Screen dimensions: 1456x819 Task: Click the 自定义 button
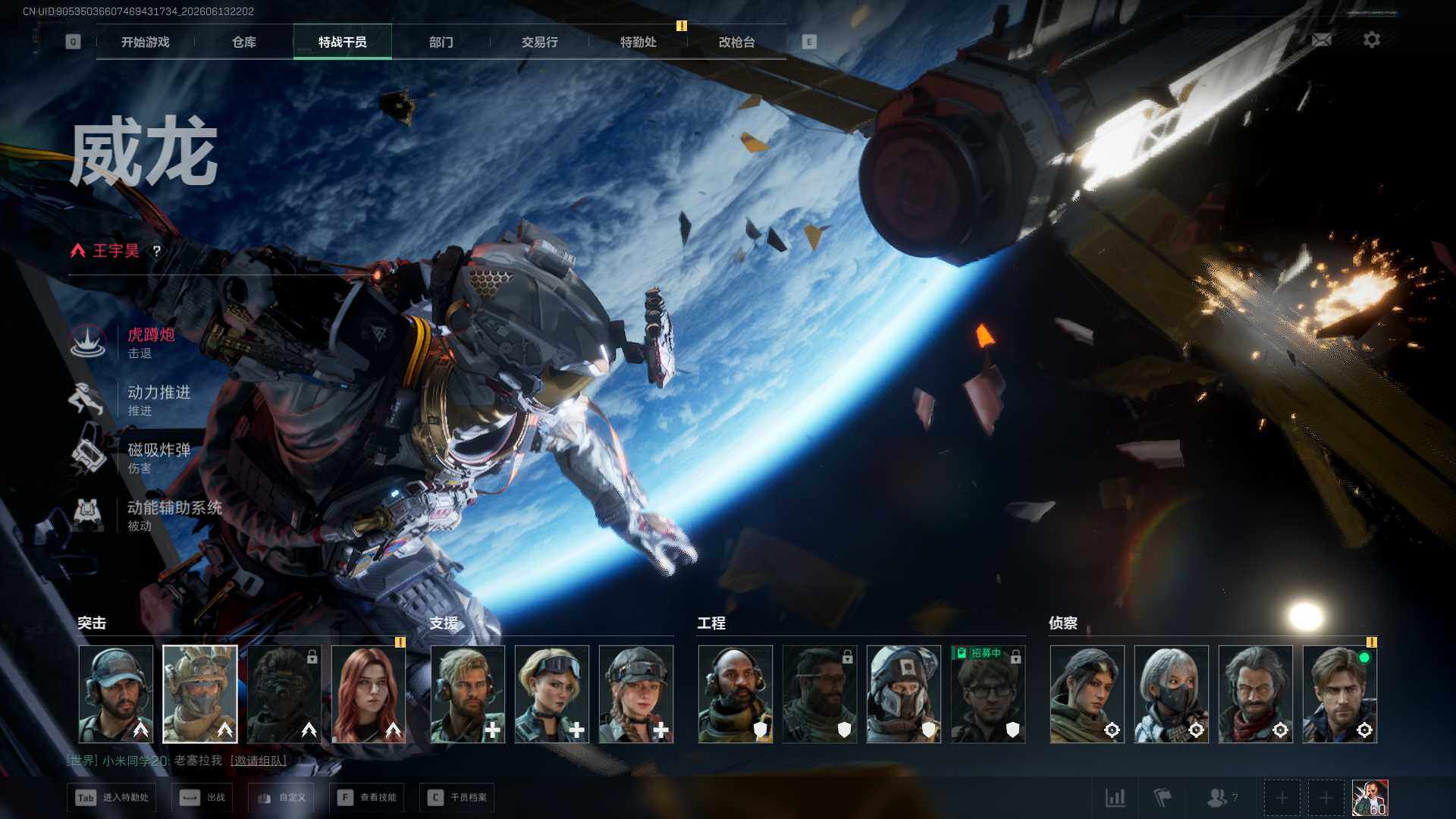(x=281, y=798)
